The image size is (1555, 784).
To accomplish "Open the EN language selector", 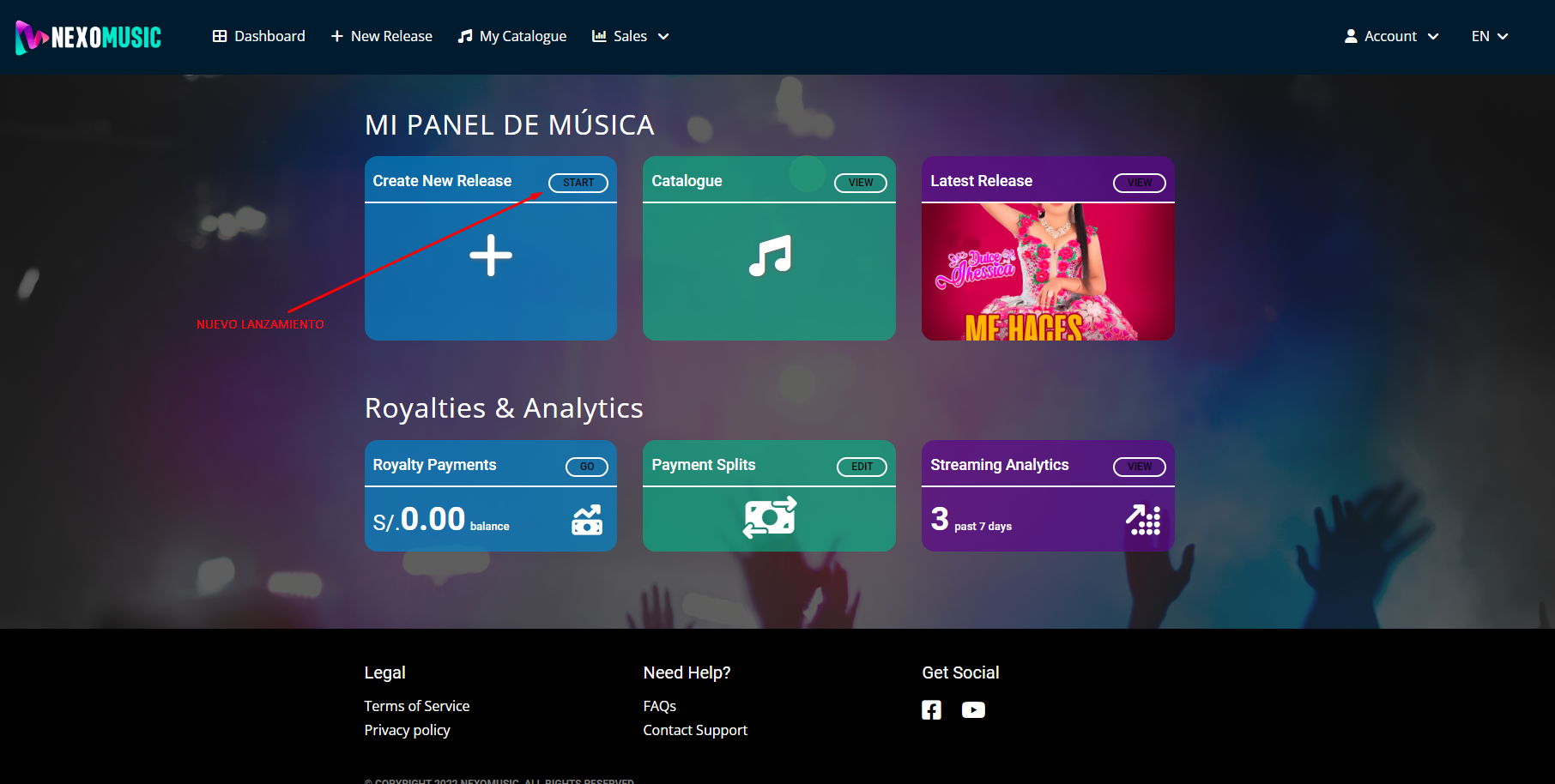I will point(1490,36).
